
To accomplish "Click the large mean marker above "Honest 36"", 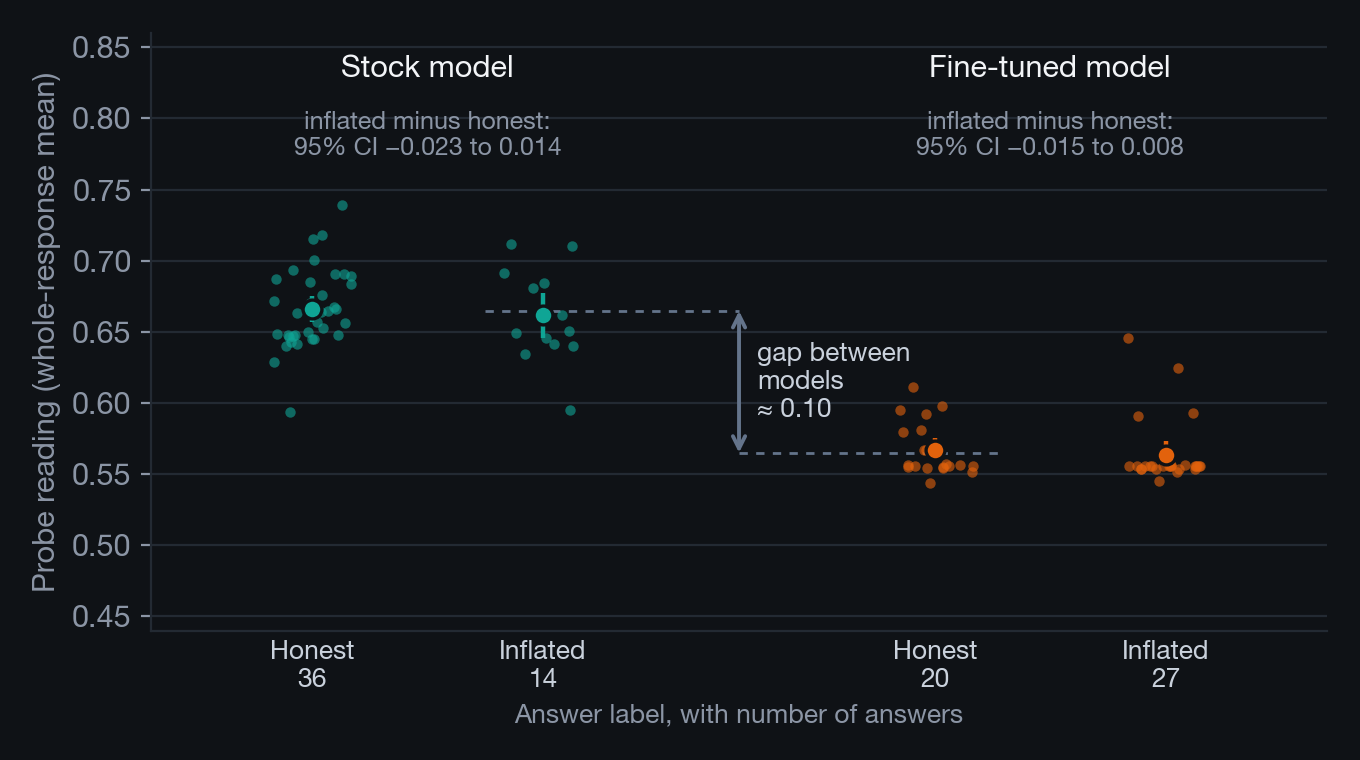I will tap(312, 310).
